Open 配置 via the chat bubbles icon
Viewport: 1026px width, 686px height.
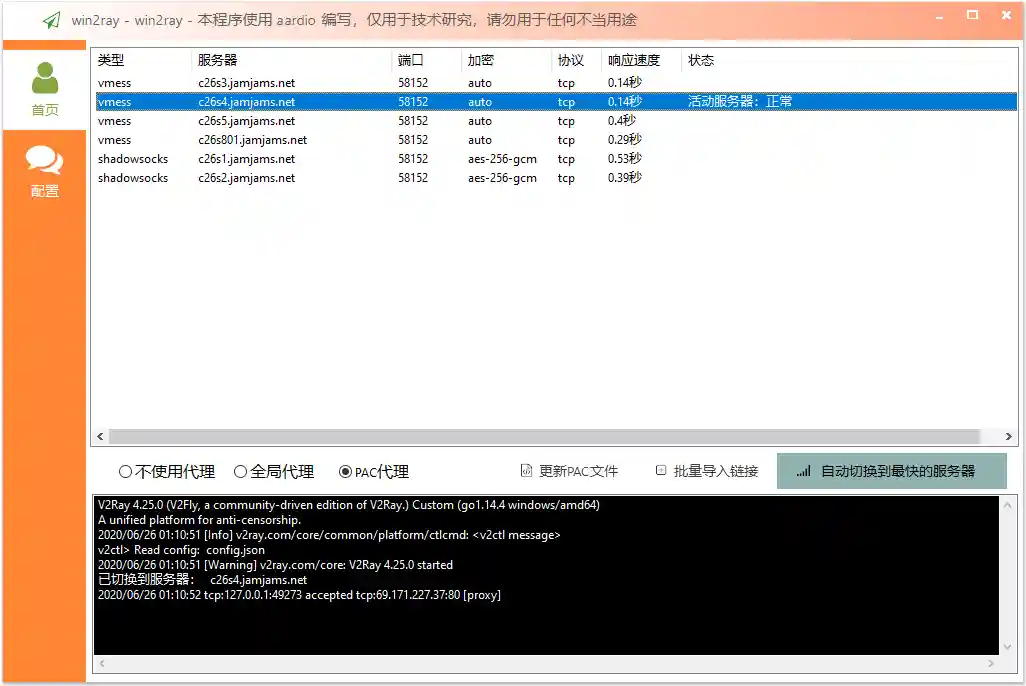pyautogui.click(x=44, y=160)
